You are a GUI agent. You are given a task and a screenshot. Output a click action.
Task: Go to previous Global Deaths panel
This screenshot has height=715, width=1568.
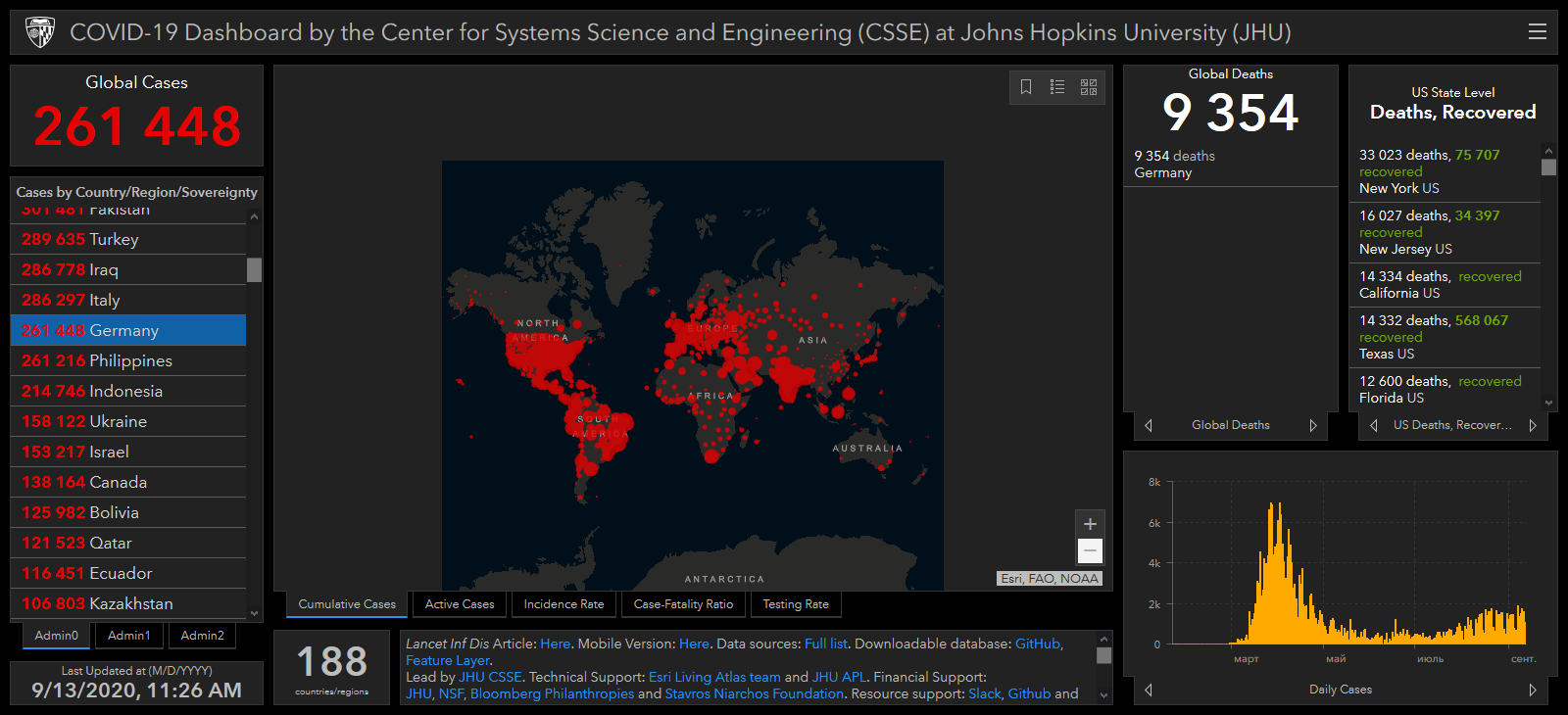click(x=1149, y=425)
